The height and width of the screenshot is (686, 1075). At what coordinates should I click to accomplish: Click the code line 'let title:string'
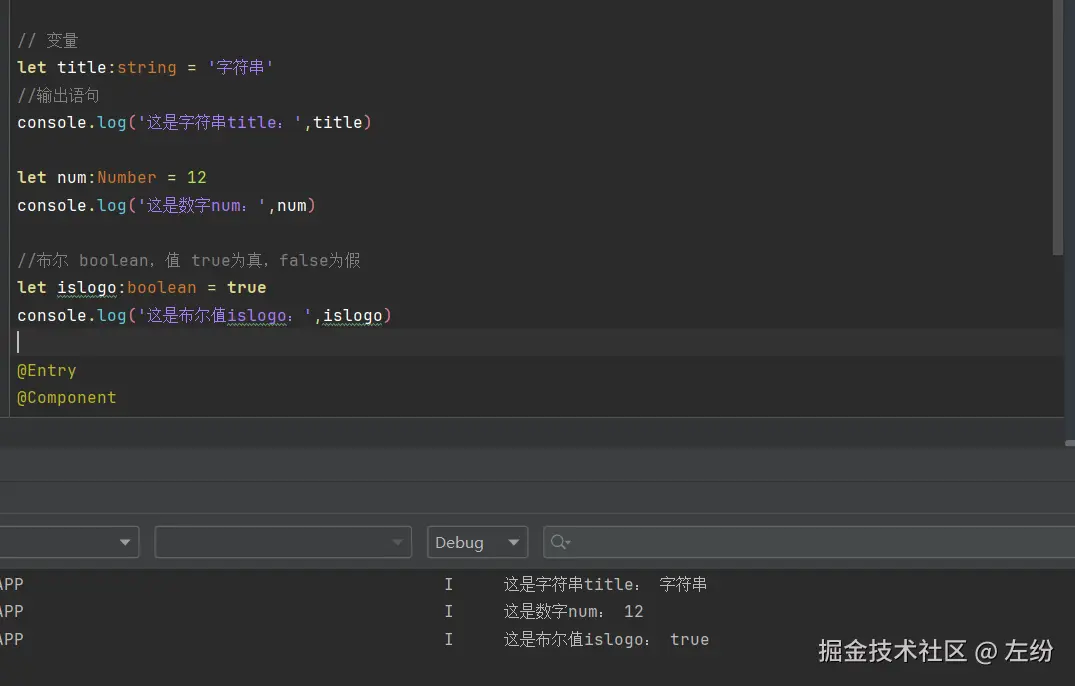145,67
